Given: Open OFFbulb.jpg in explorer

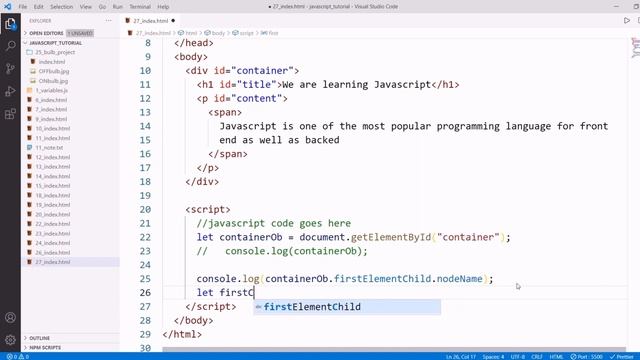Looking at the screenshot, I should (x=54, y=71).
